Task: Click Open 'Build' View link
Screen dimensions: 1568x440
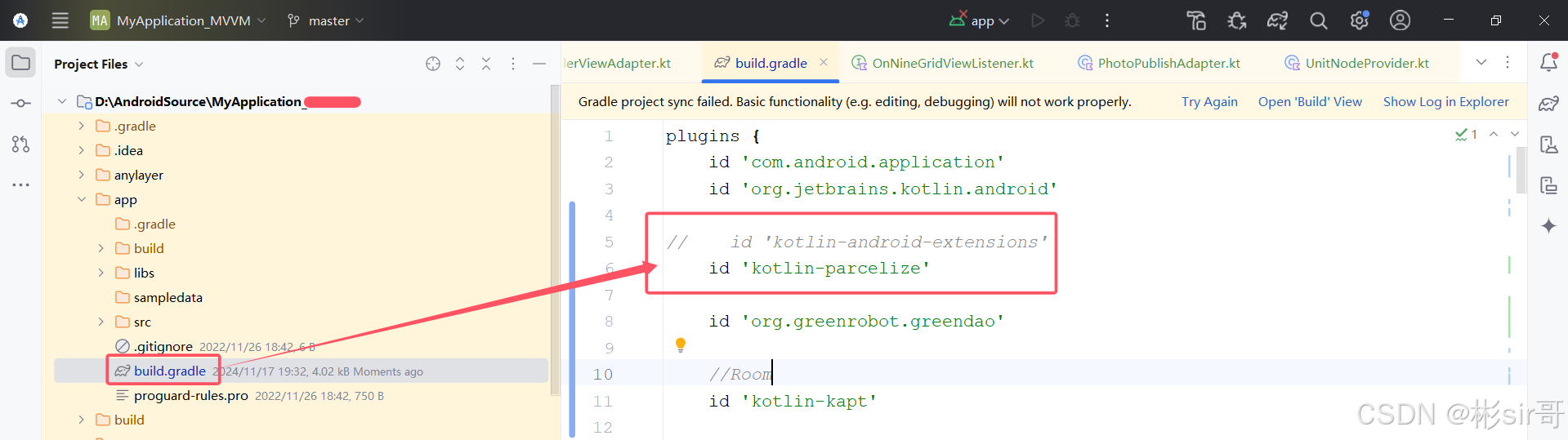Action: [x=1310, y=102]
